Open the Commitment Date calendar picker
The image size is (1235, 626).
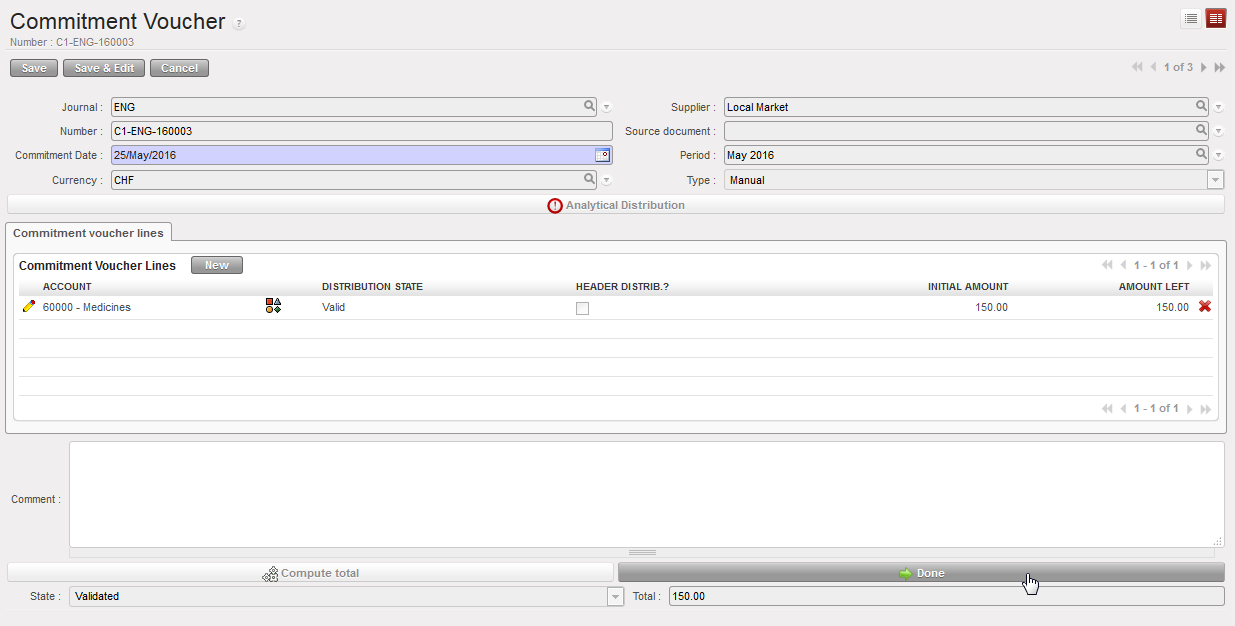pos(602,155)
